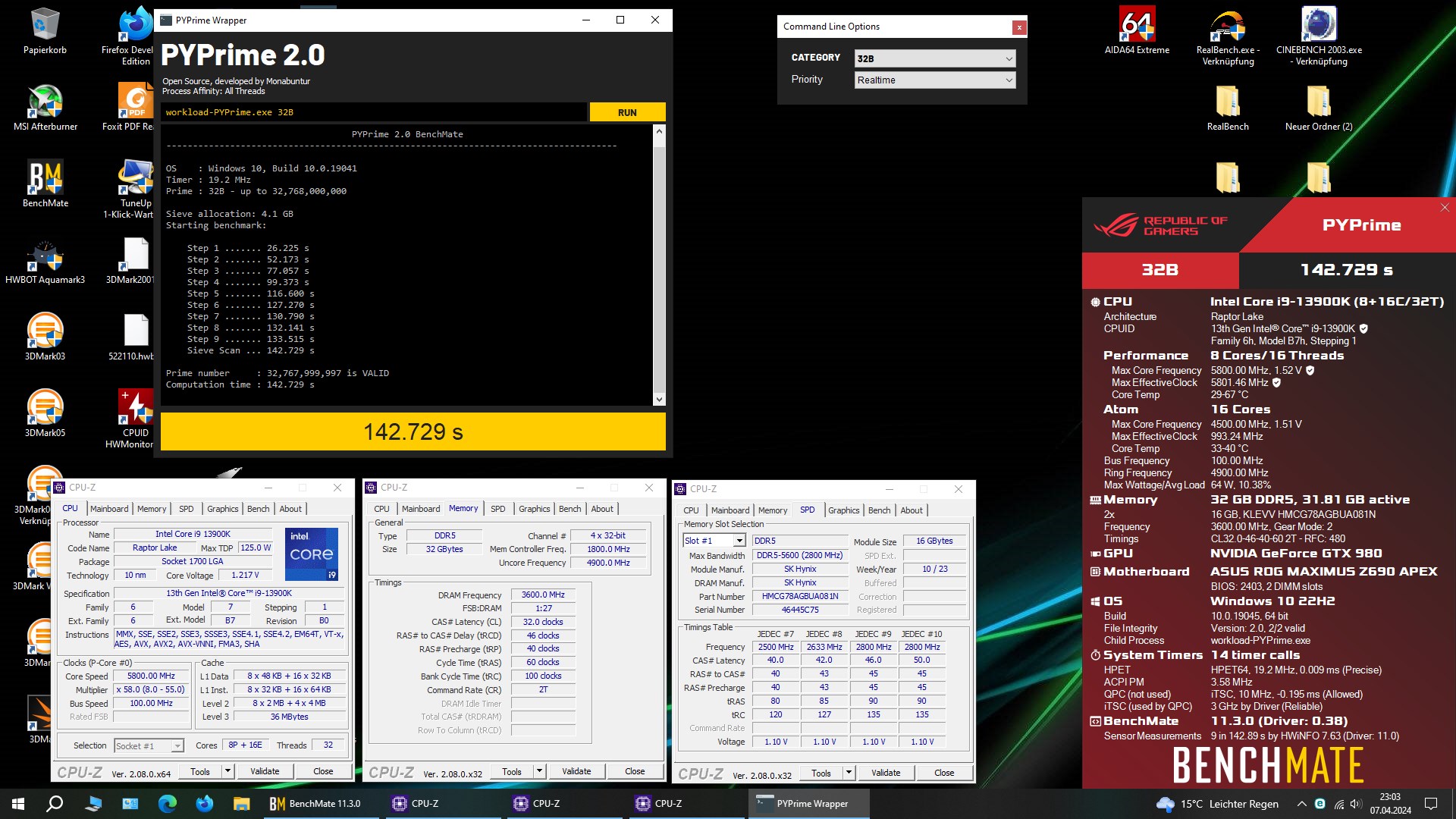Launch the RealBench.exe shortcut icon
Image resolution: width=1456 pixels, height=819 pixels.
[1228, 36]
